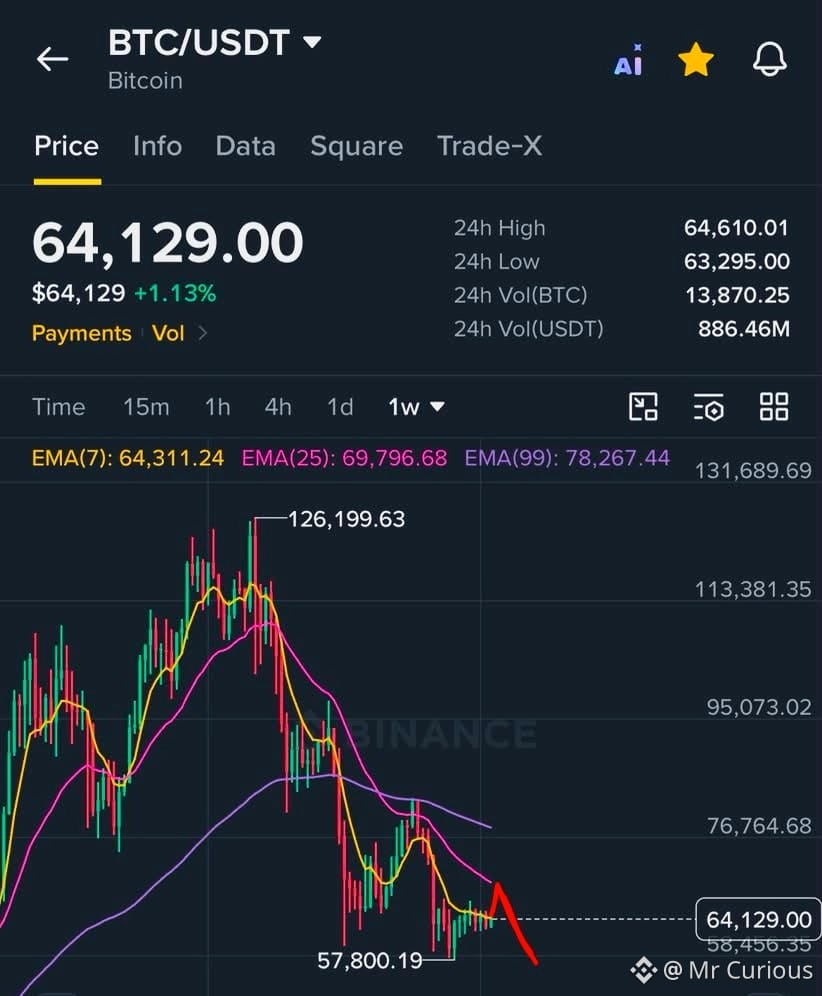Image resolution: width=822 pixels, height=996 pixels.
Task: Select the 1h interval
Action: (x=217, y=407)
